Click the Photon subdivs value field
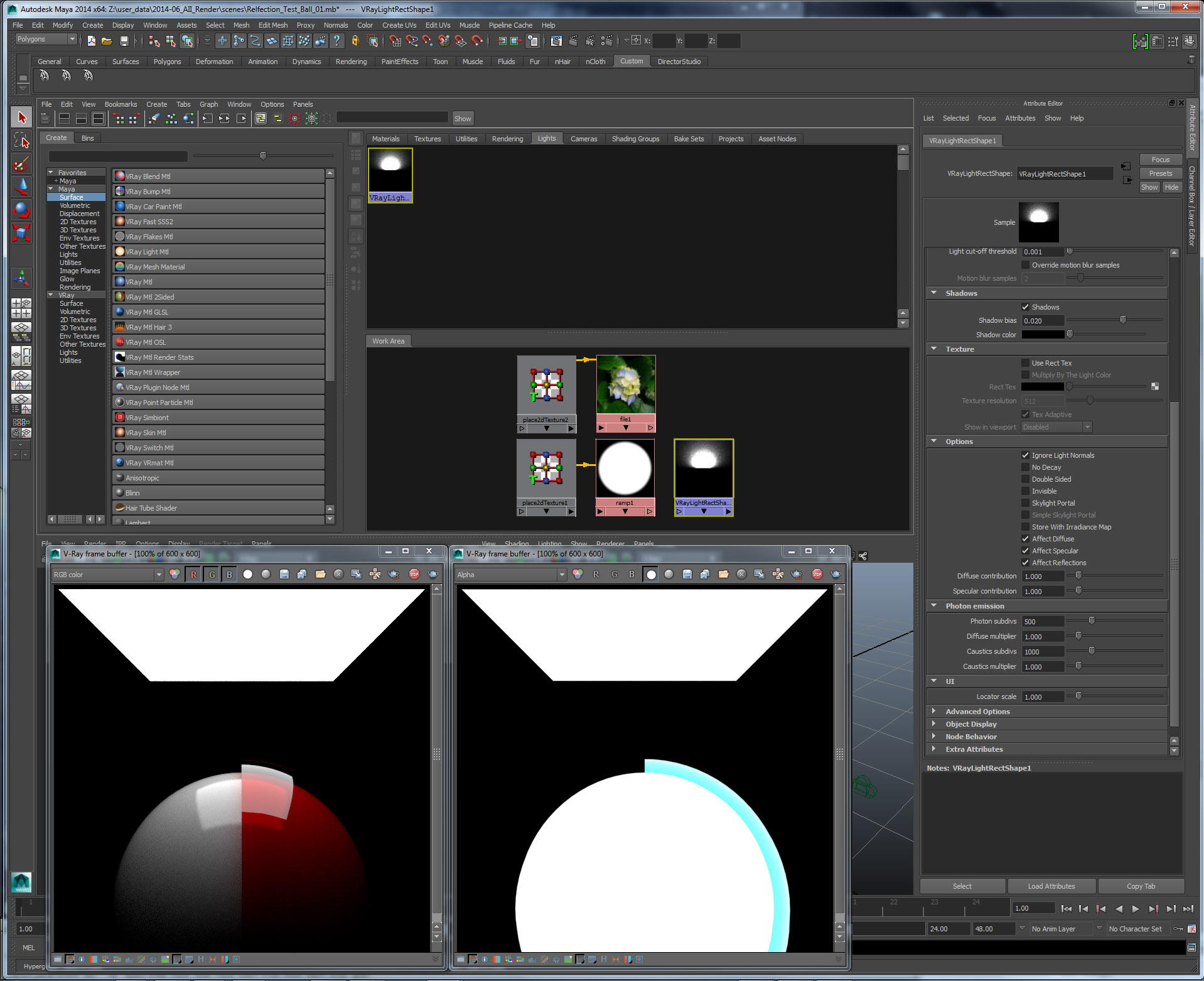This screenshot has height=981, width=1204. (x=1043, y=621)
